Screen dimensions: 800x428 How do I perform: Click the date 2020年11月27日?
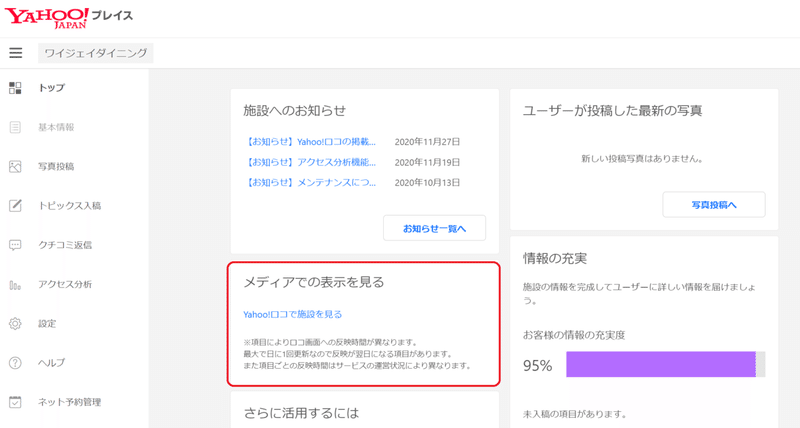(427, 142)
